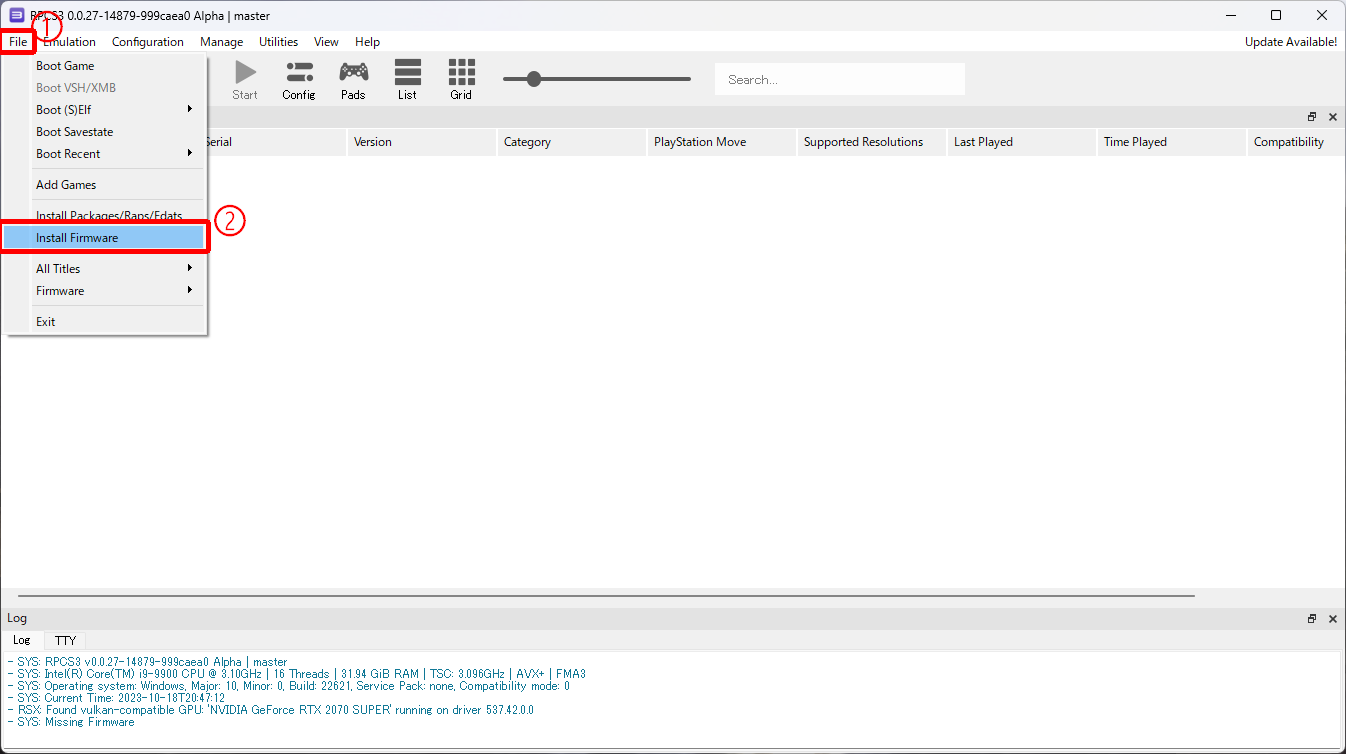Image resolution: width=1346 pixels, height=754 pixels.
Task: Click the Search input field
Action: (x=840, y=79)
